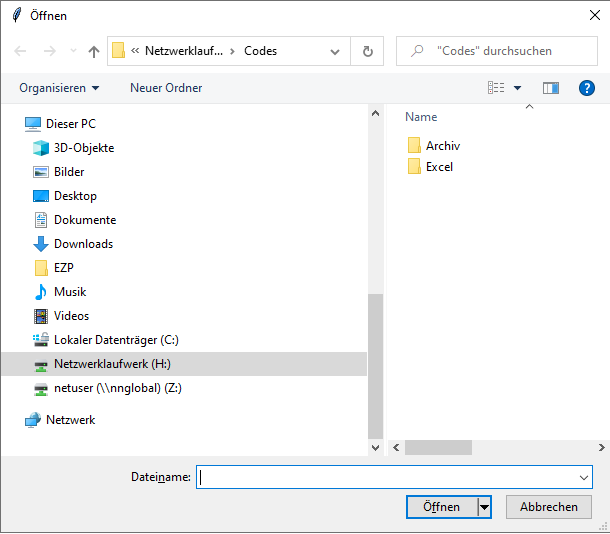Create a new folder with Neuer Ordner

[166, 88]
